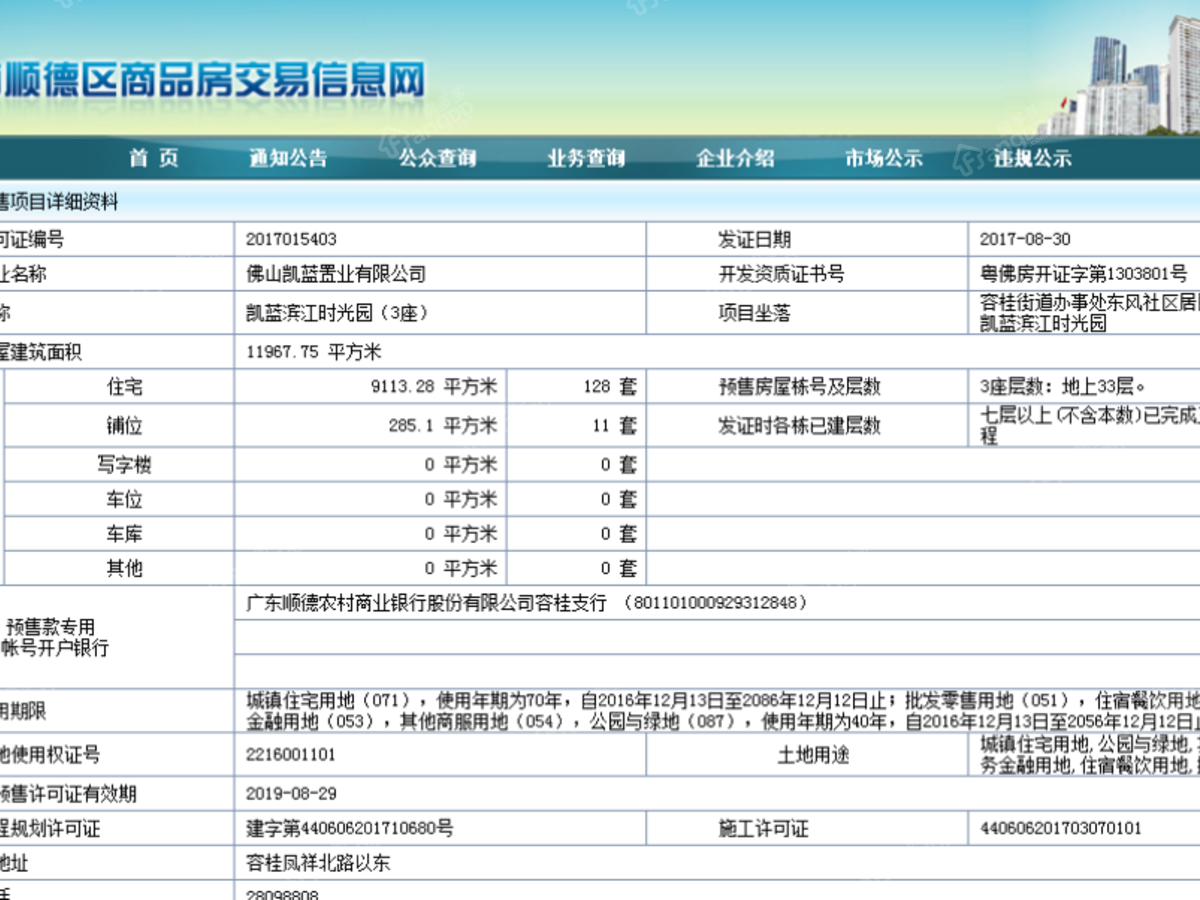Click 0 套 in the 车库 row

618,534
